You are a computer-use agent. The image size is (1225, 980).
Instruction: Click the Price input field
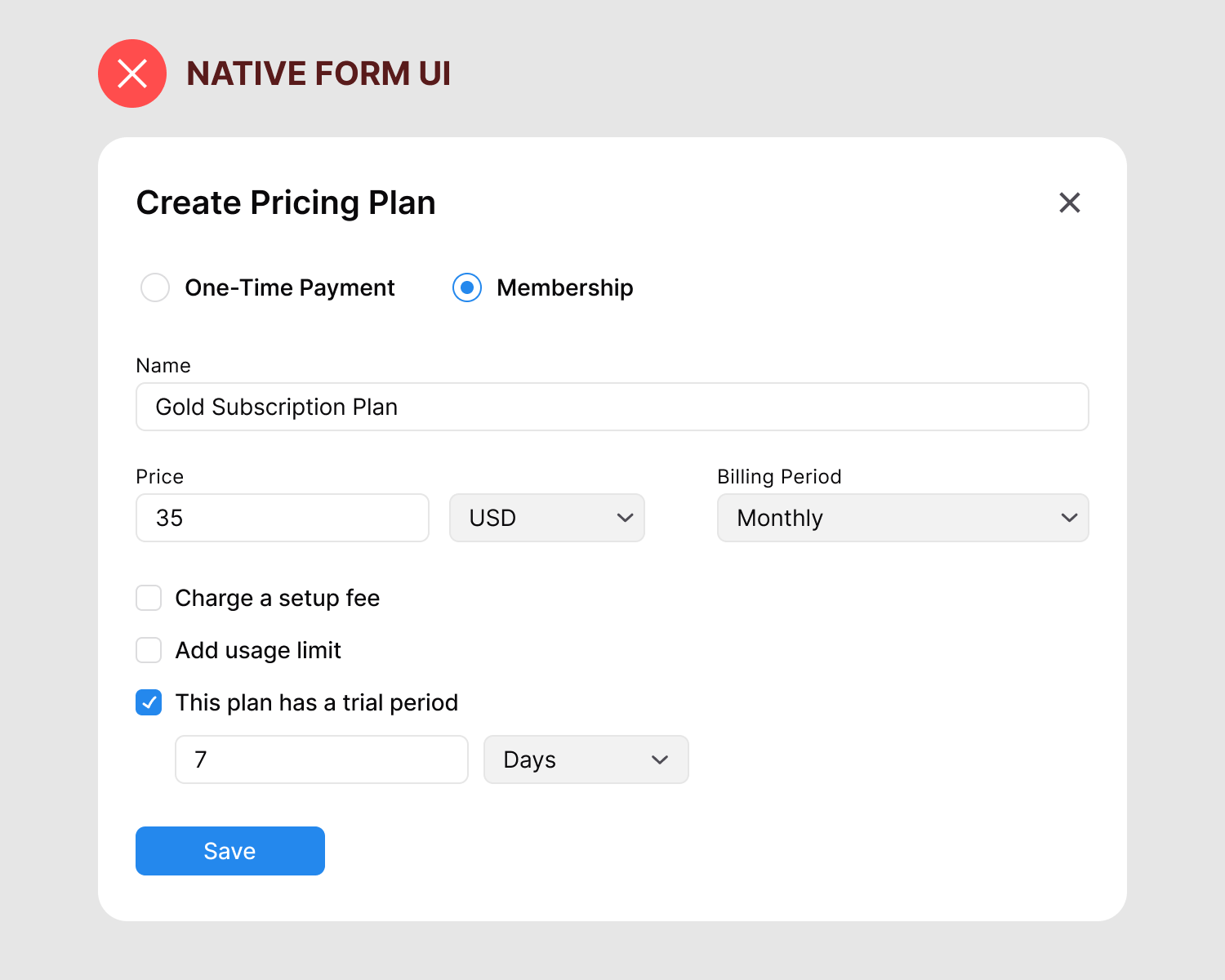tap(283, 518)
